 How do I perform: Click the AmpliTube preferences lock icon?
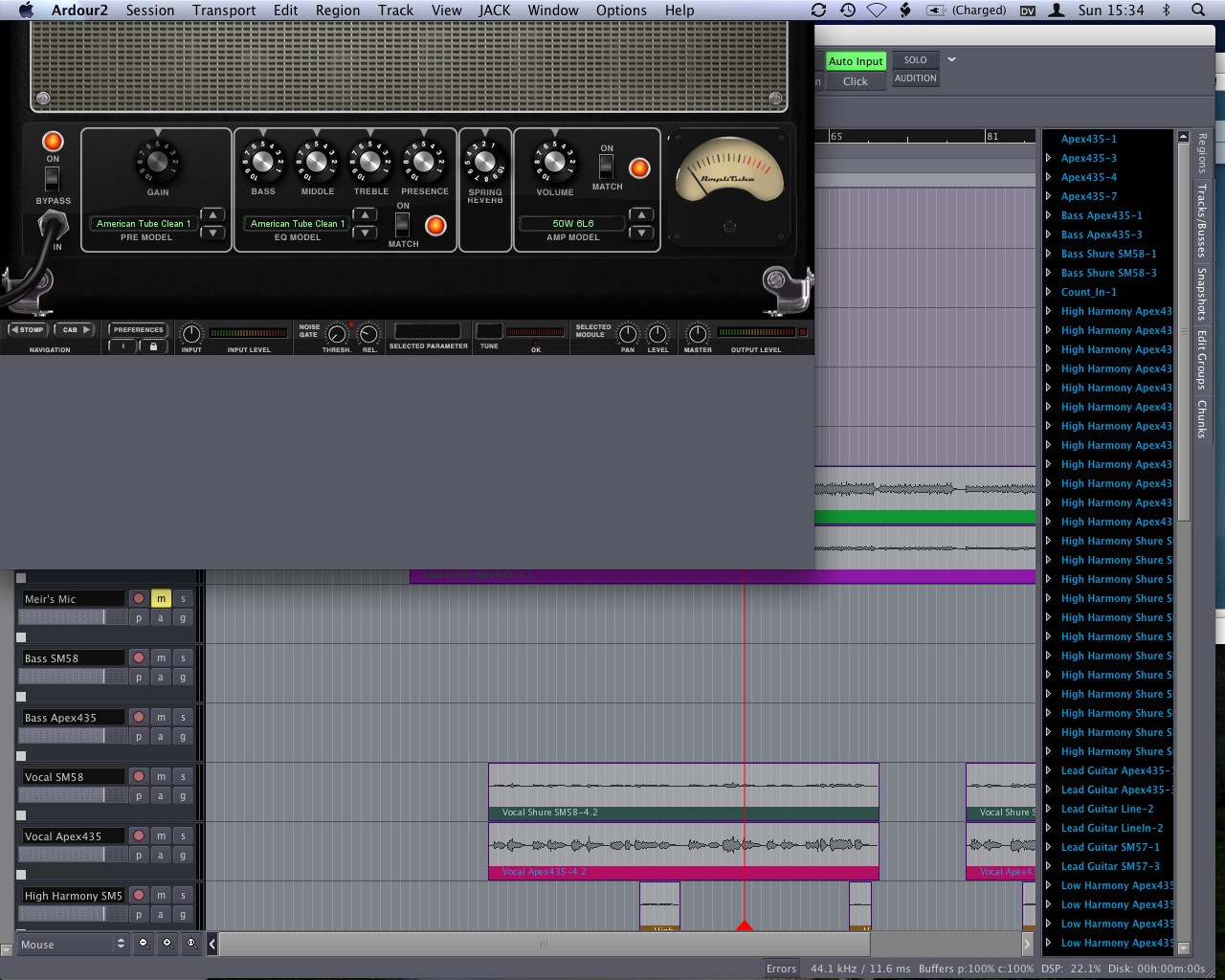pos(153,346)
